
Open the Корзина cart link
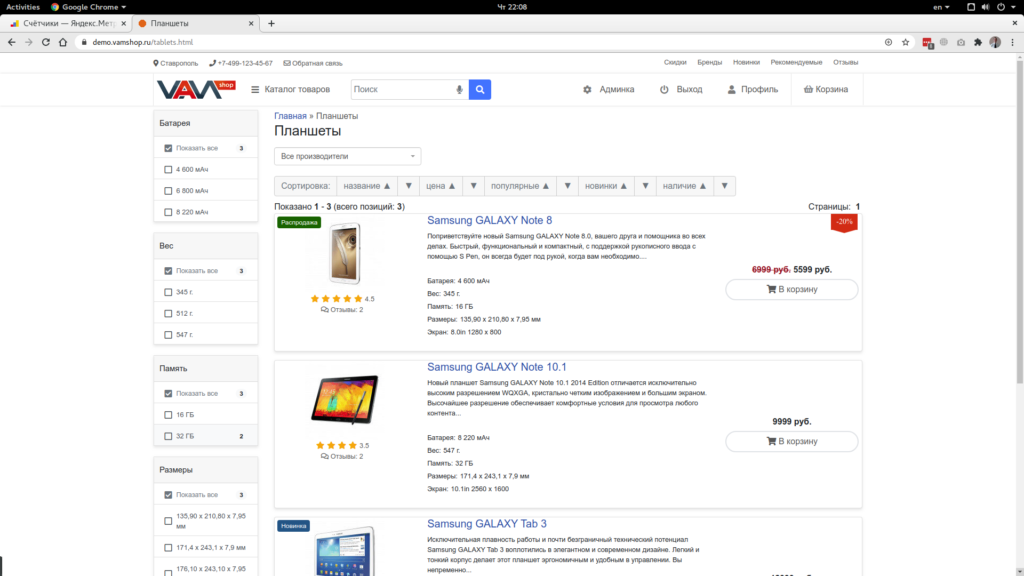826,89
